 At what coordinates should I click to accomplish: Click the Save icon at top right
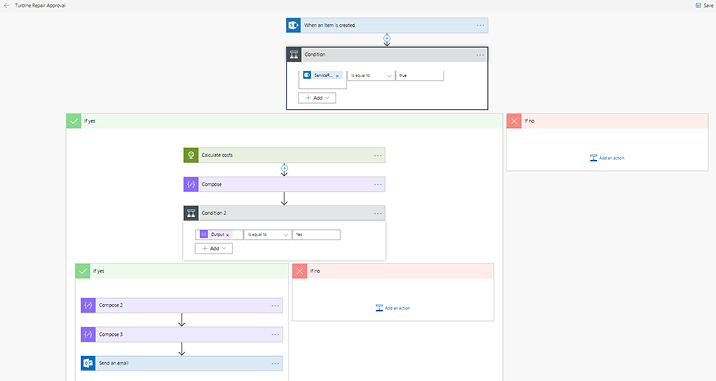[698, 5]
